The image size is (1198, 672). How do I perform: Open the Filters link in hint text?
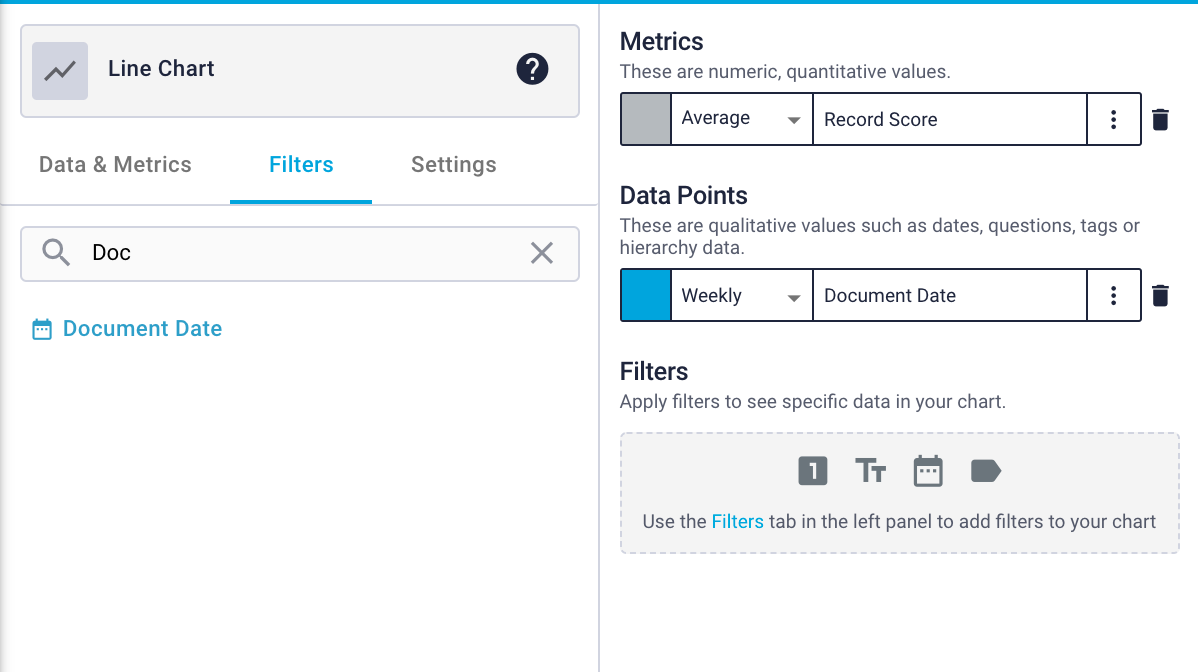tap(737, 521)
